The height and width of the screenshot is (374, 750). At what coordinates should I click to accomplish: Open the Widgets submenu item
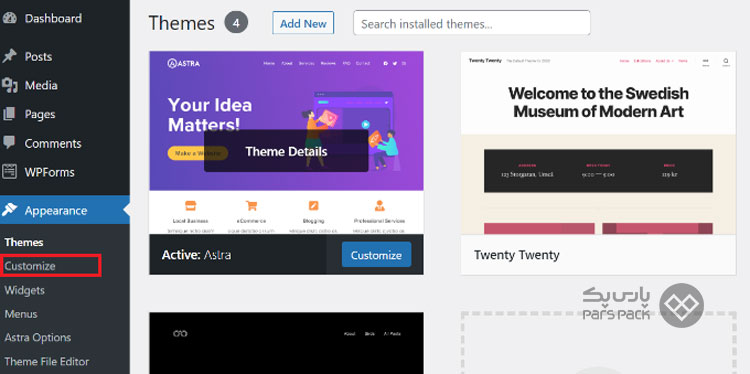pos(24,290)
